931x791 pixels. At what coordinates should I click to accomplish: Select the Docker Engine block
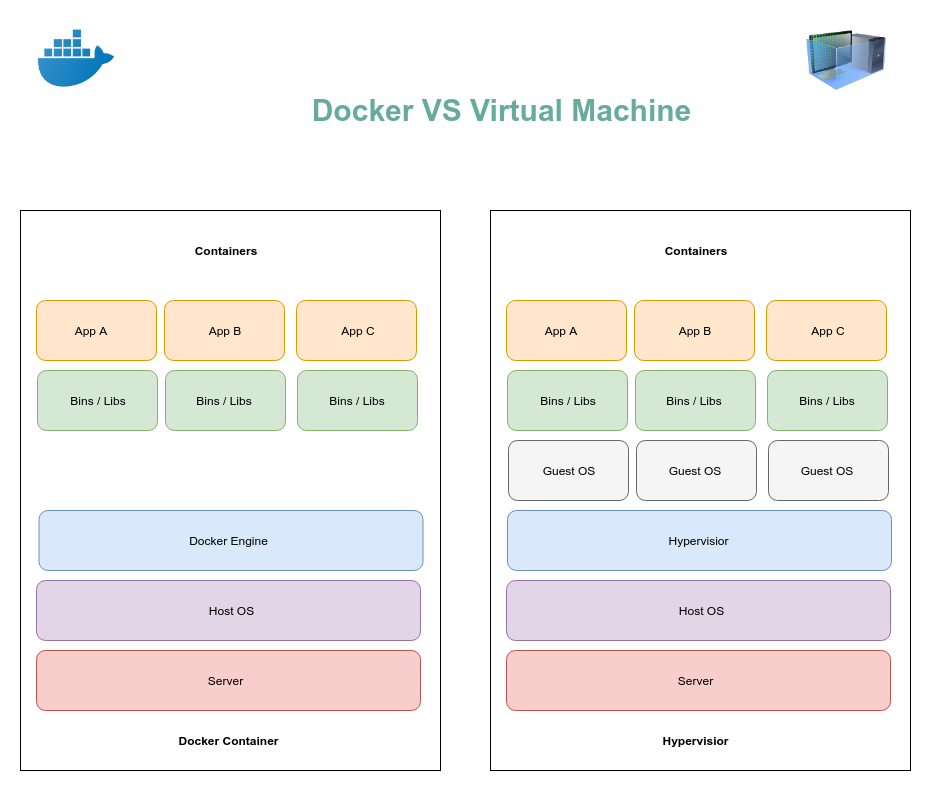tap(231, 540)
